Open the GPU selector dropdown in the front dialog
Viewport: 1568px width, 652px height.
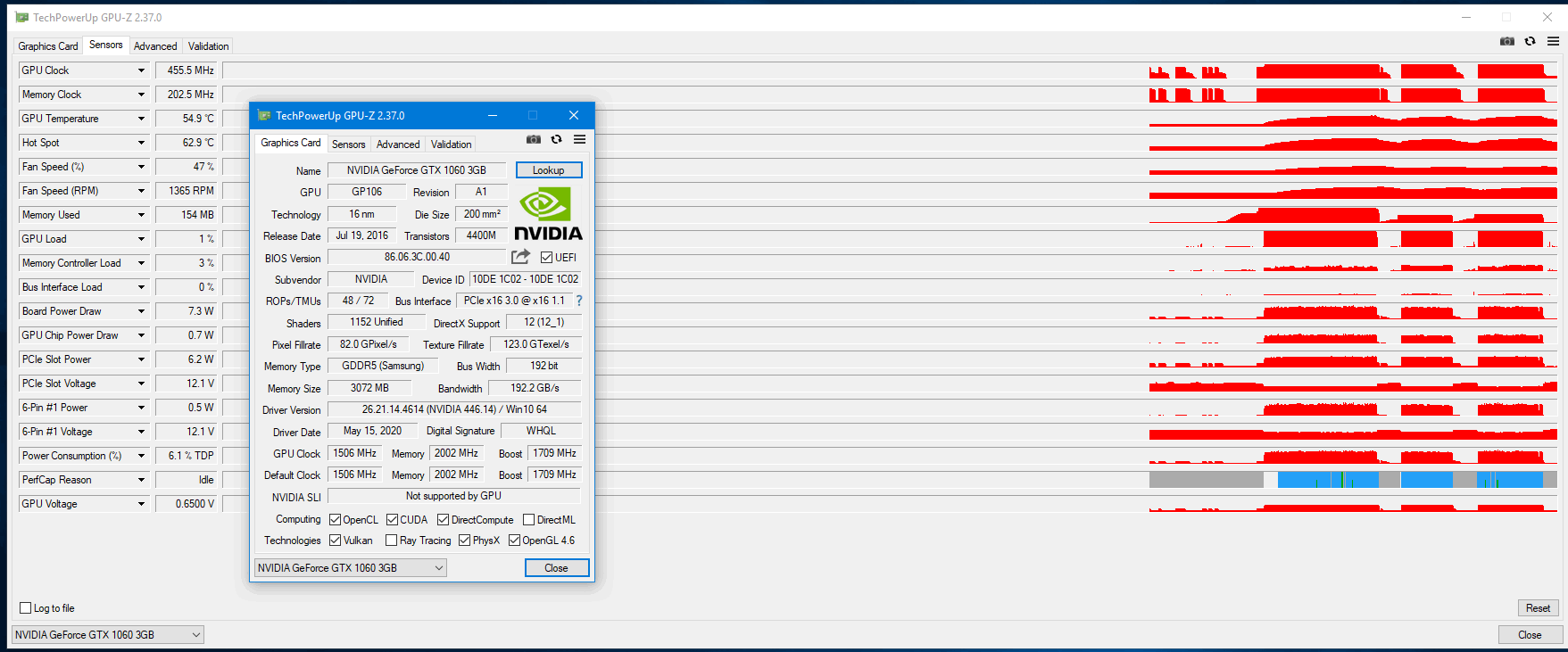point(351,568)
